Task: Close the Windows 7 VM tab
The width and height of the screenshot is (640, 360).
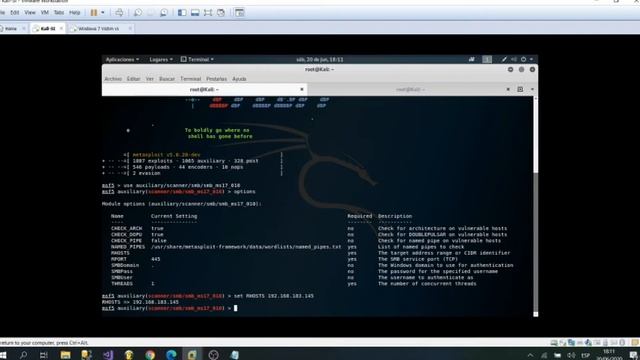Action: click(x=130, y=29)
